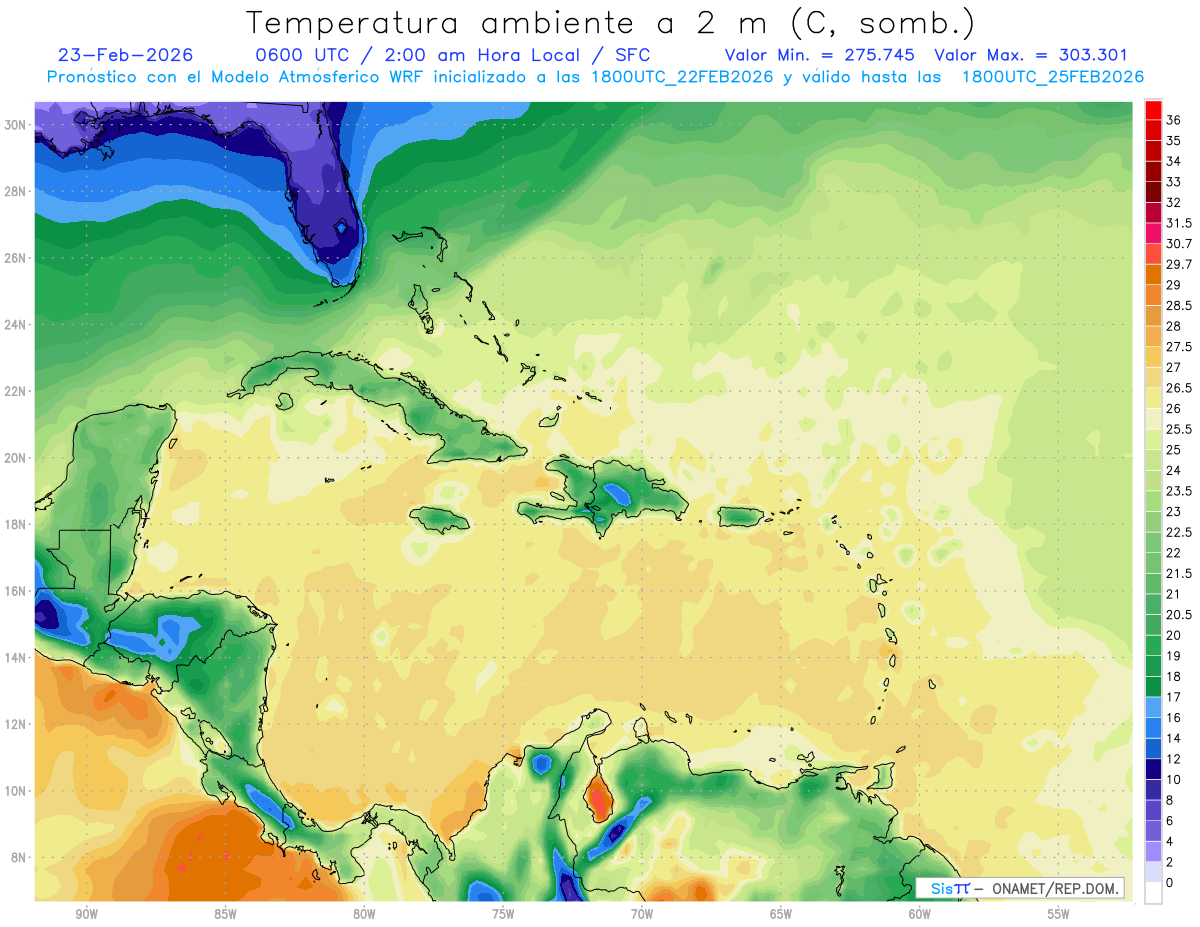Click the colorbar value label "28.5"
The height and width of the screenshot is (927, 1200).
coord(1179,305)
